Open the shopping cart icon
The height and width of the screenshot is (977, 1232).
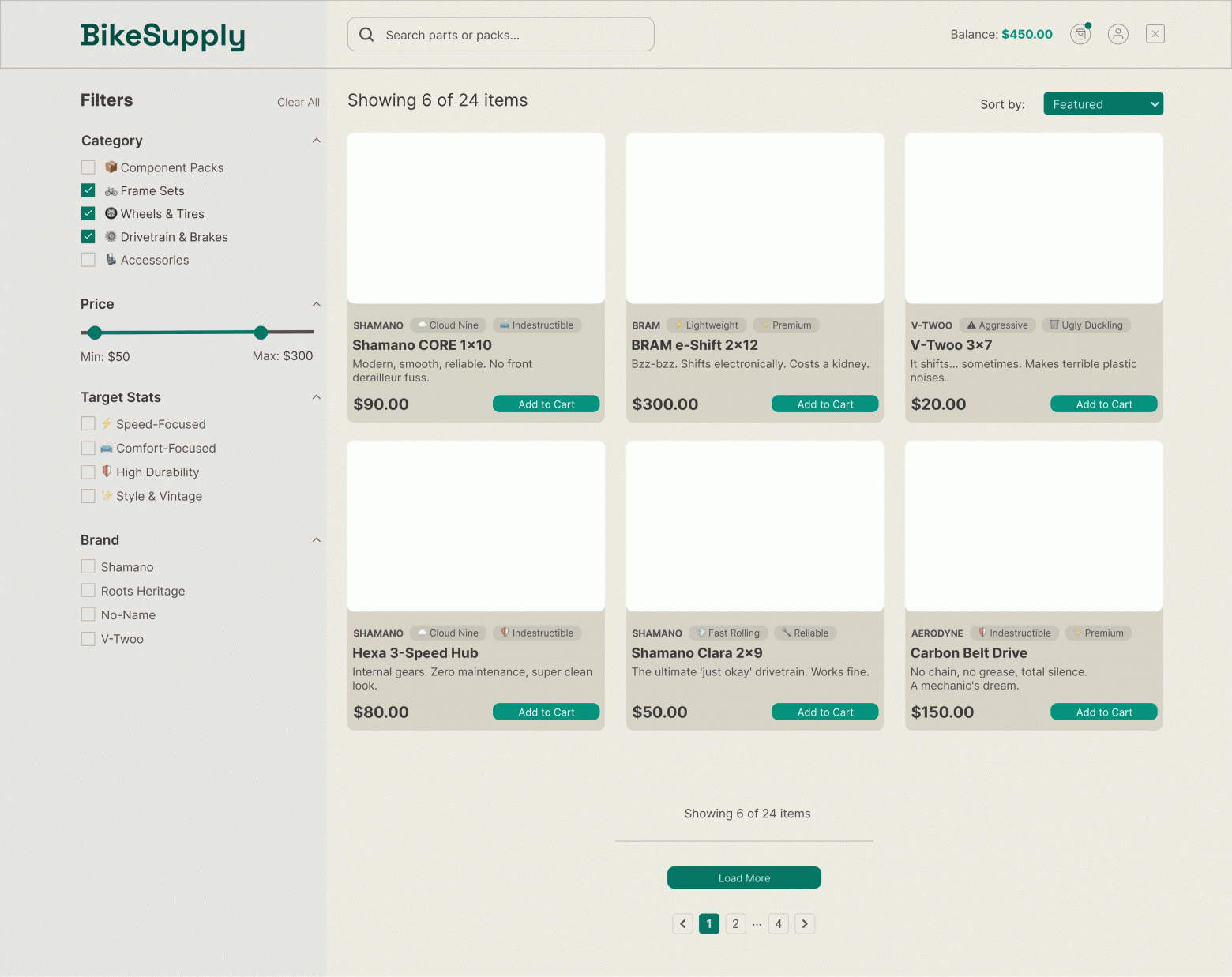[x=1080, y=34]
